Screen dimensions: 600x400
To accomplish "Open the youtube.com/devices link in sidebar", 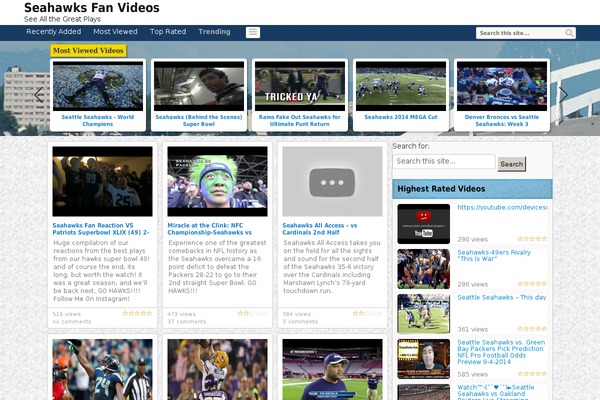I will (x=502, y=207).
